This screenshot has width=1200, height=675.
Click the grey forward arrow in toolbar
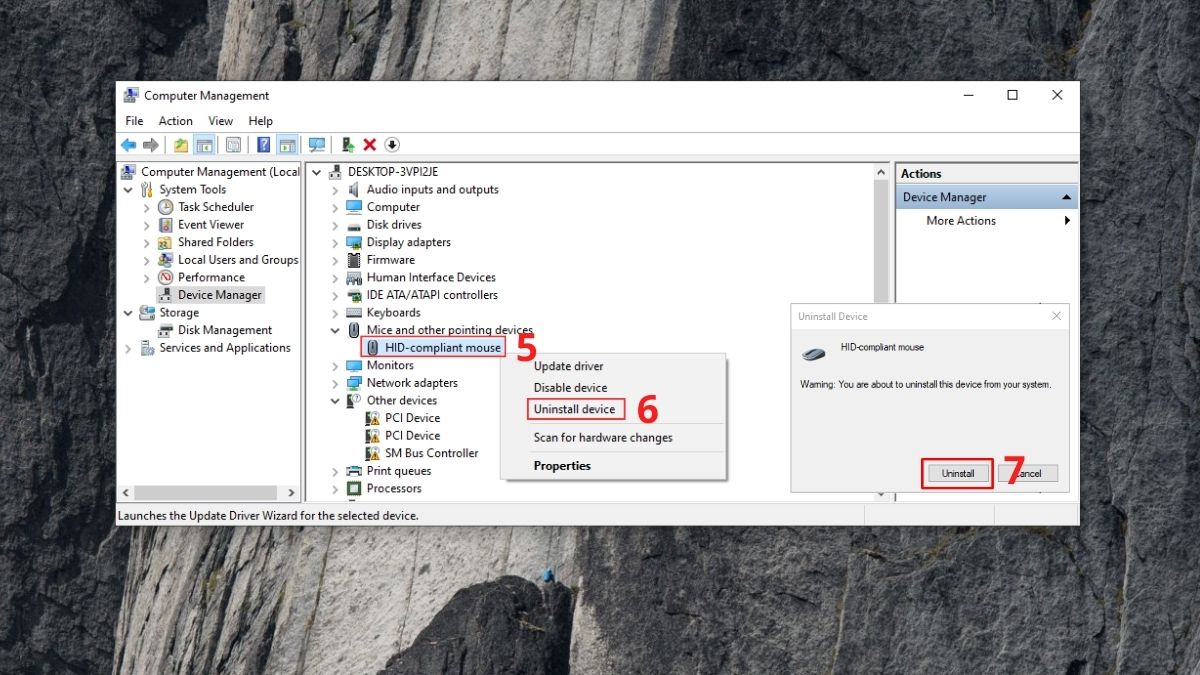click(151, 145)
